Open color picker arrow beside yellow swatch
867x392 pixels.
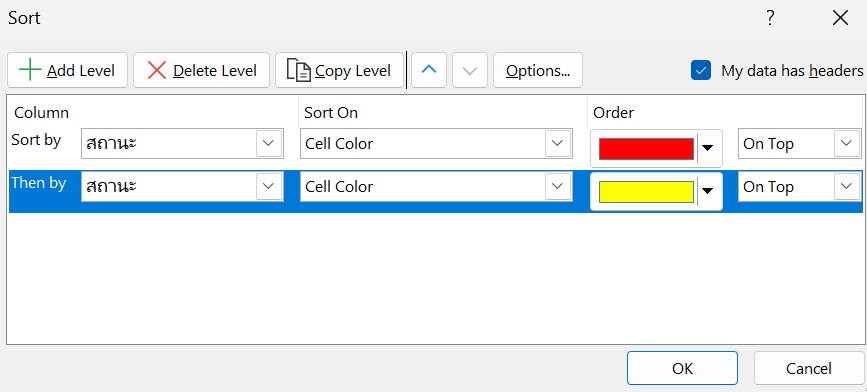point(708,191)
